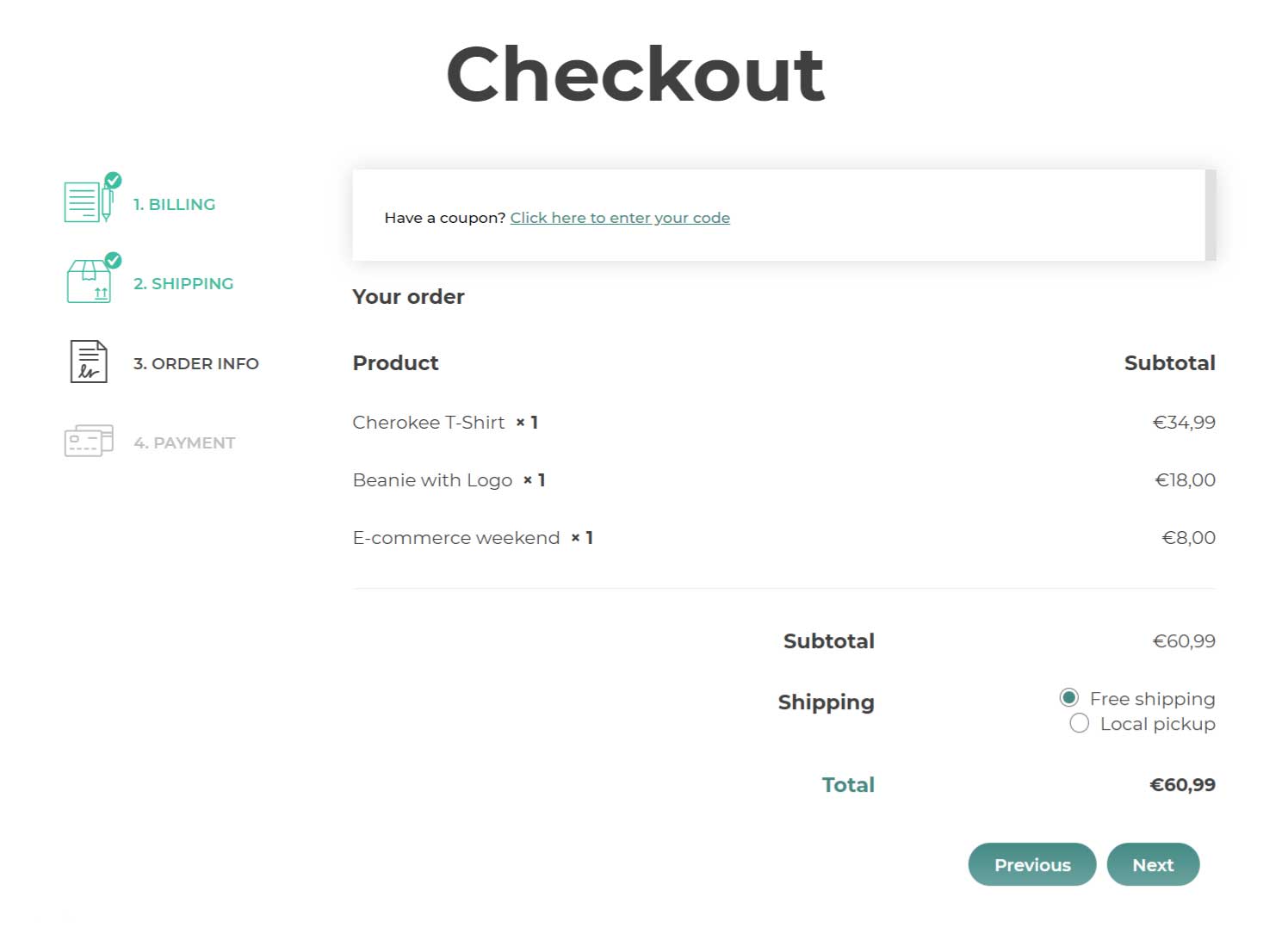Click the Checkout page heading
The height and width of the screenshot is (946, 1288).
pos(635,75)
